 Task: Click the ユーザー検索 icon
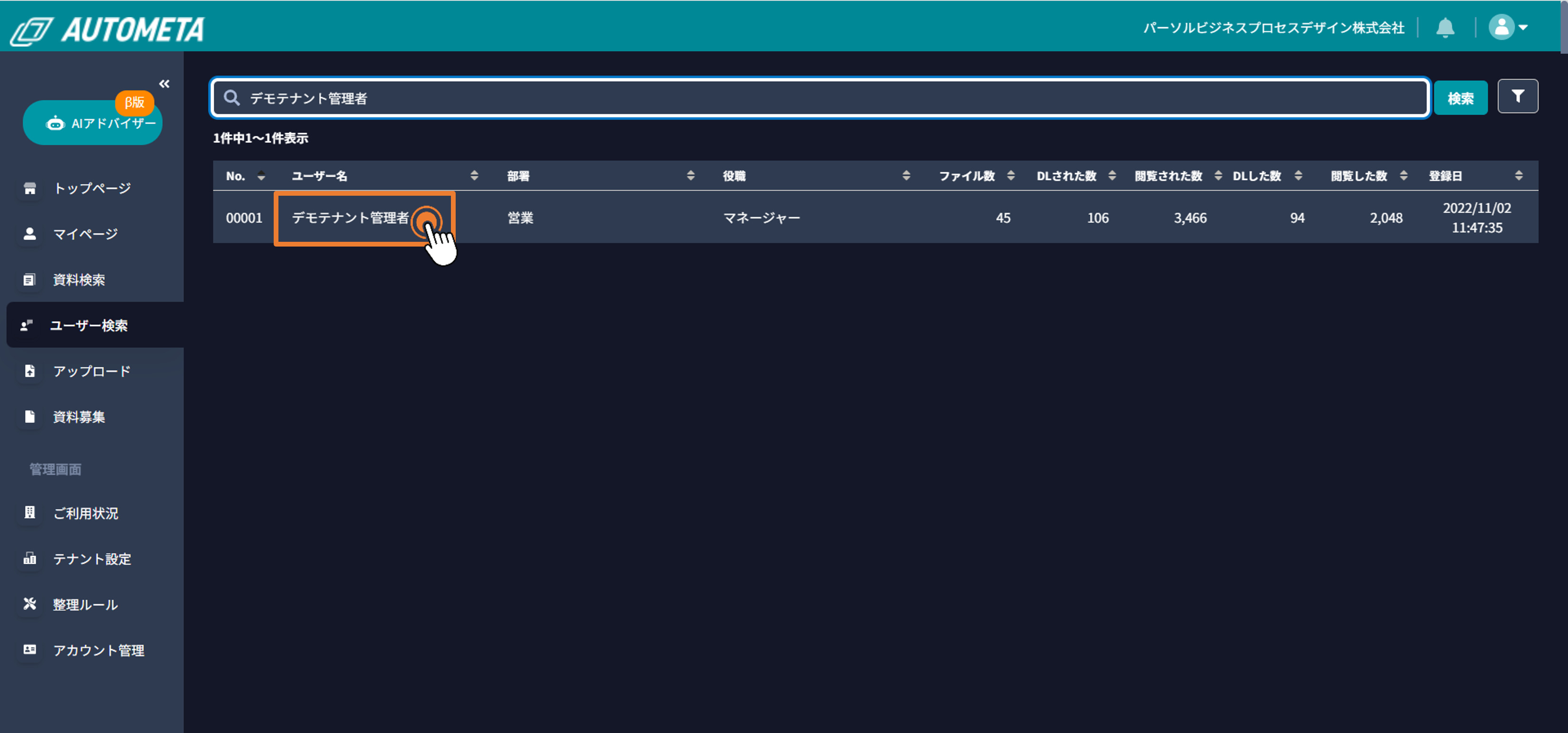point(26,325)
